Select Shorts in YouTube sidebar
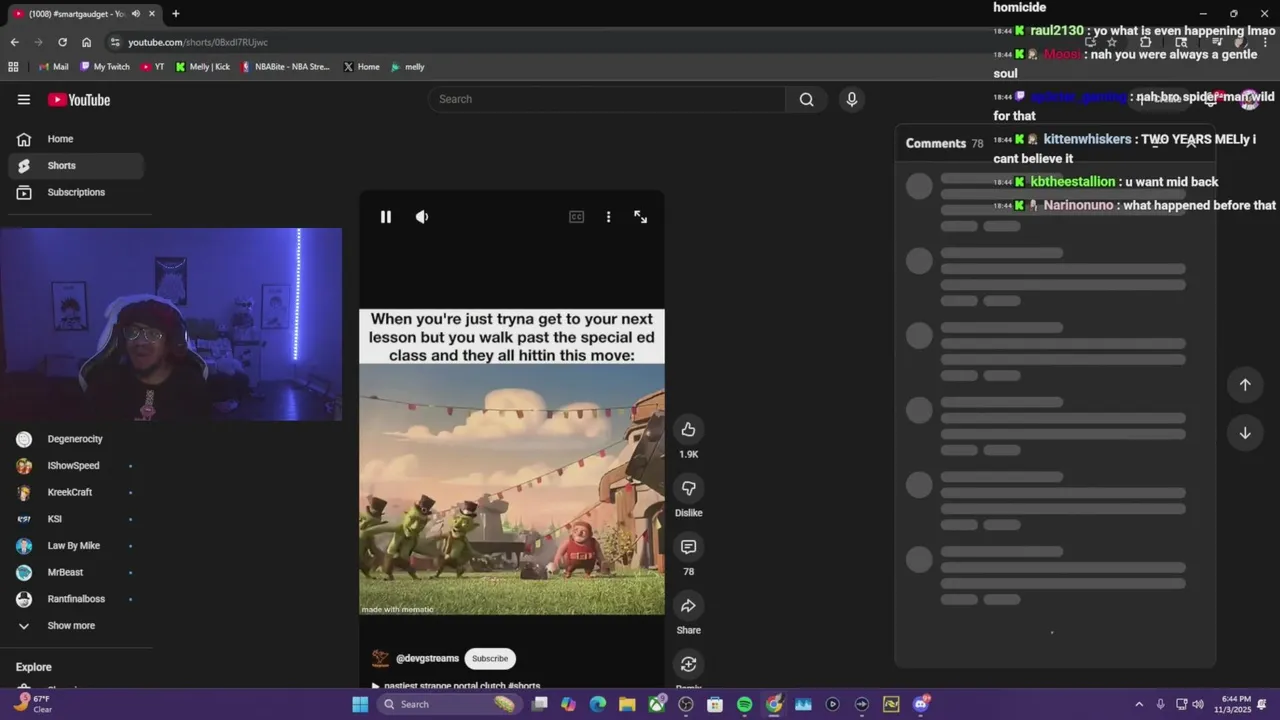The image size is (1280, 720). (76, 166)
